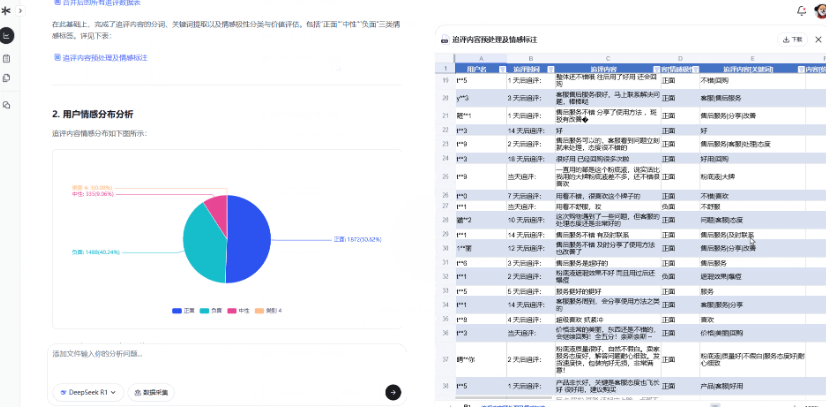
Task: Click 负面 pie chart data label
Action: tap(96, 252)
